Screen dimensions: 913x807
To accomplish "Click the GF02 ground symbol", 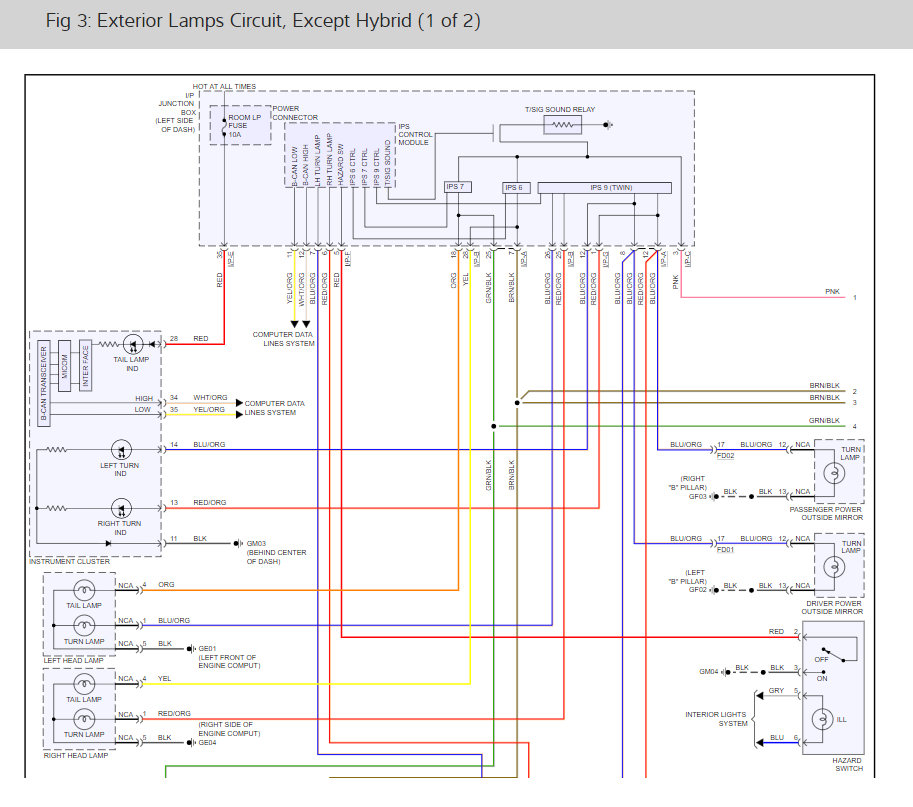I will 714,590.
